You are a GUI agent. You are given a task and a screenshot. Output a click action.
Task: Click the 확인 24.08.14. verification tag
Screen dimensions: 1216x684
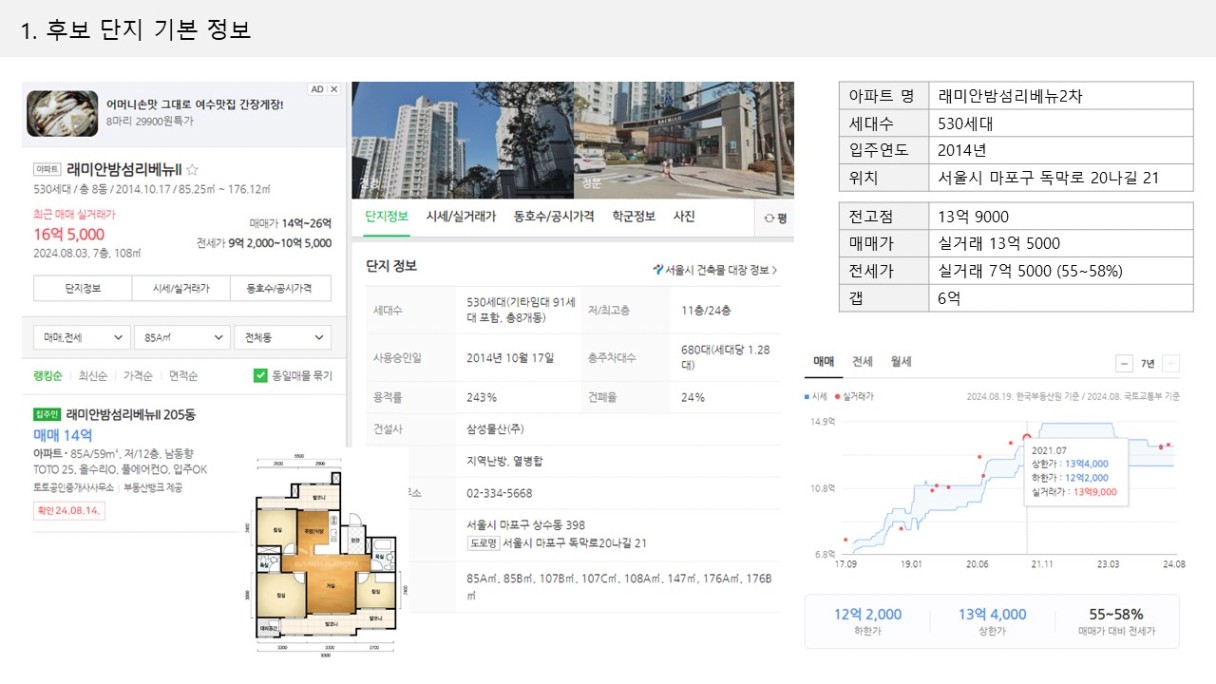pos(69,511)
